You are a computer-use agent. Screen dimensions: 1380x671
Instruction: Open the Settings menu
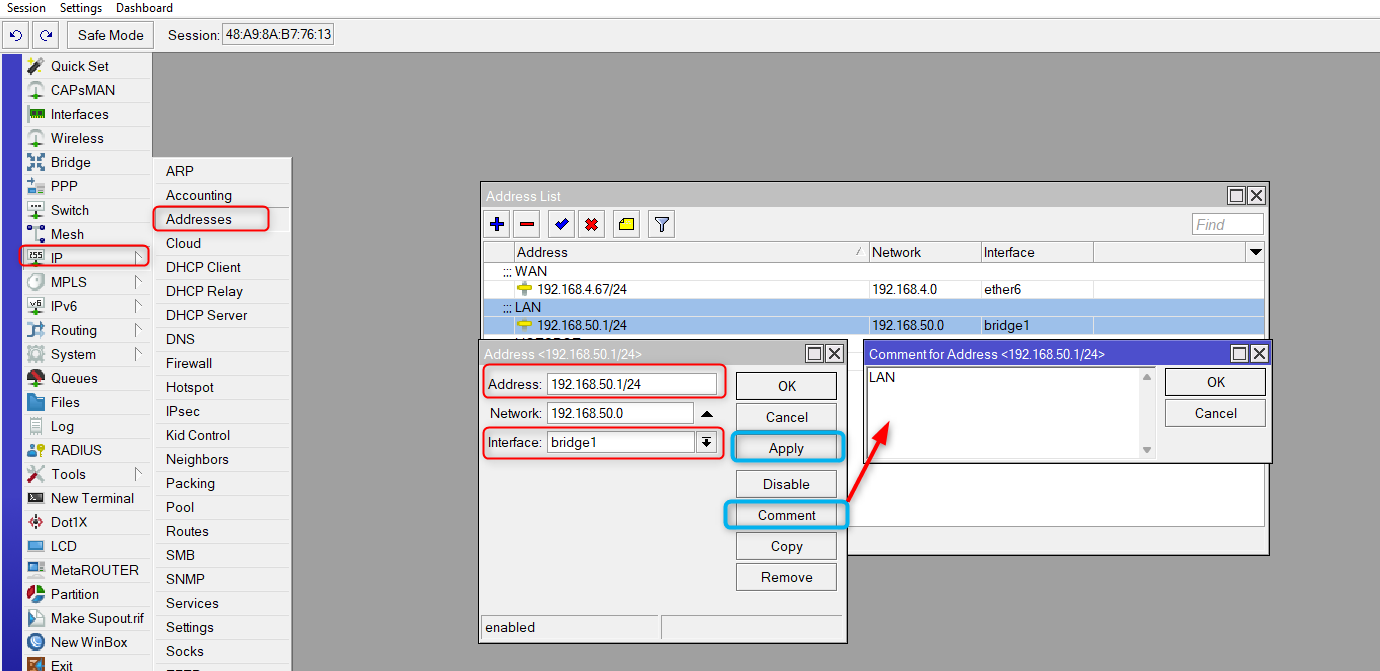click(81, 8)
